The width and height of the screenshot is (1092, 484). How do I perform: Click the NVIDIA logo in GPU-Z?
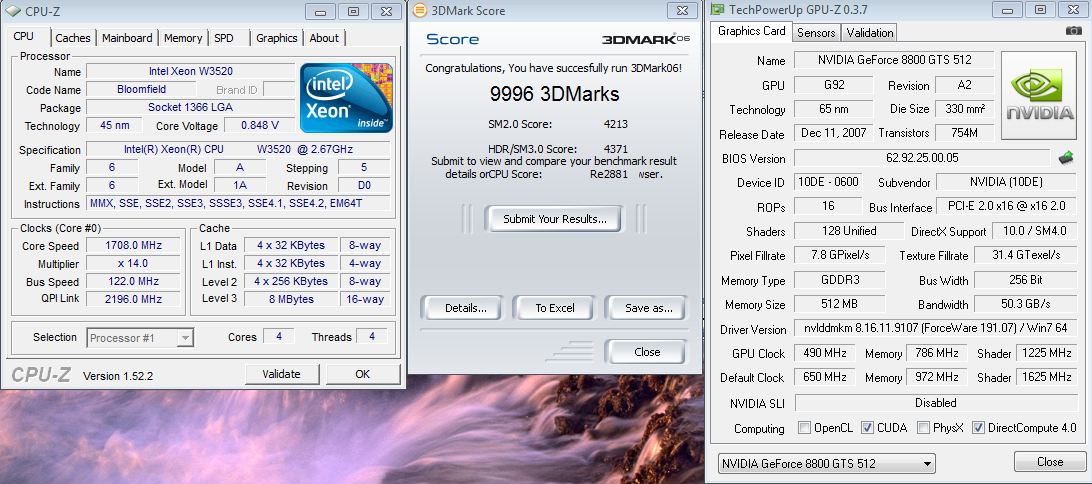pos(1040,95)
